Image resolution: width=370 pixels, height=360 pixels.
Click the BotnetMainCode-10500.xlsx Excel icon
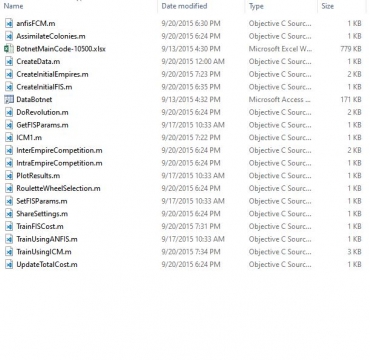click(x=9, y=49)
